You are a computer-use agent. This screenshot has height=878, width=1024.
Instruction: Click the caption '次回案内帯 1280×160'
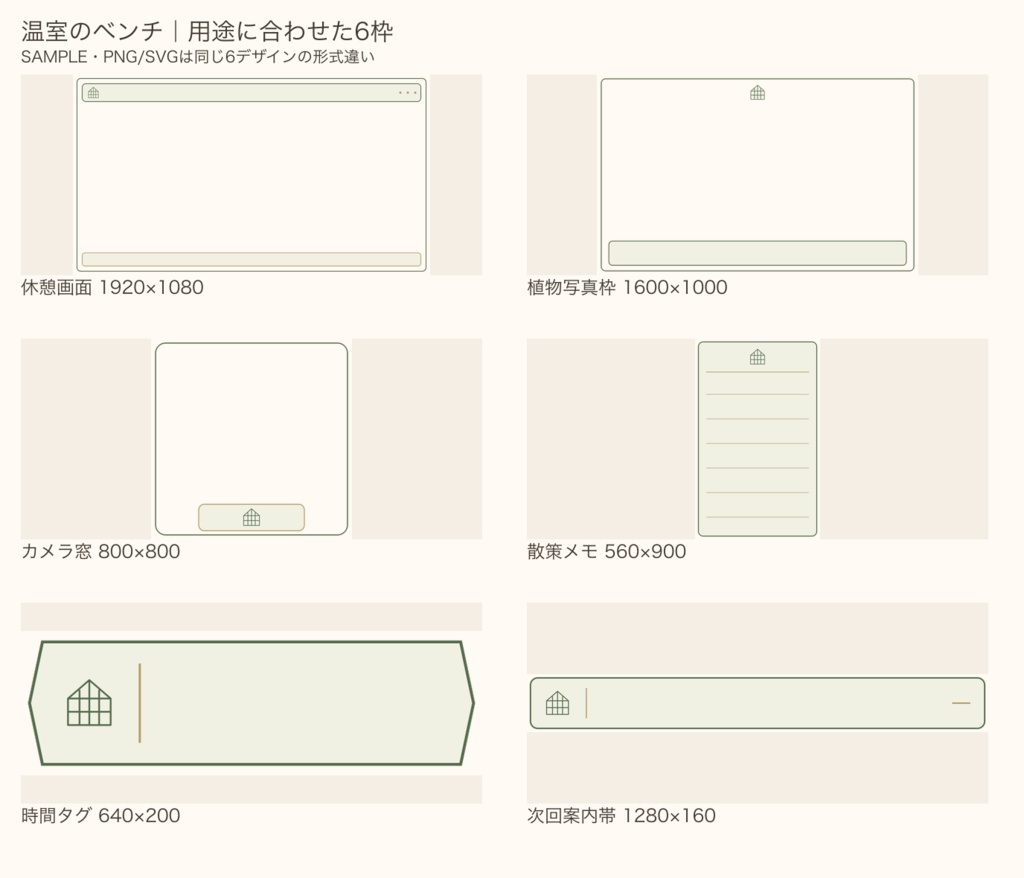coord(621,815)
